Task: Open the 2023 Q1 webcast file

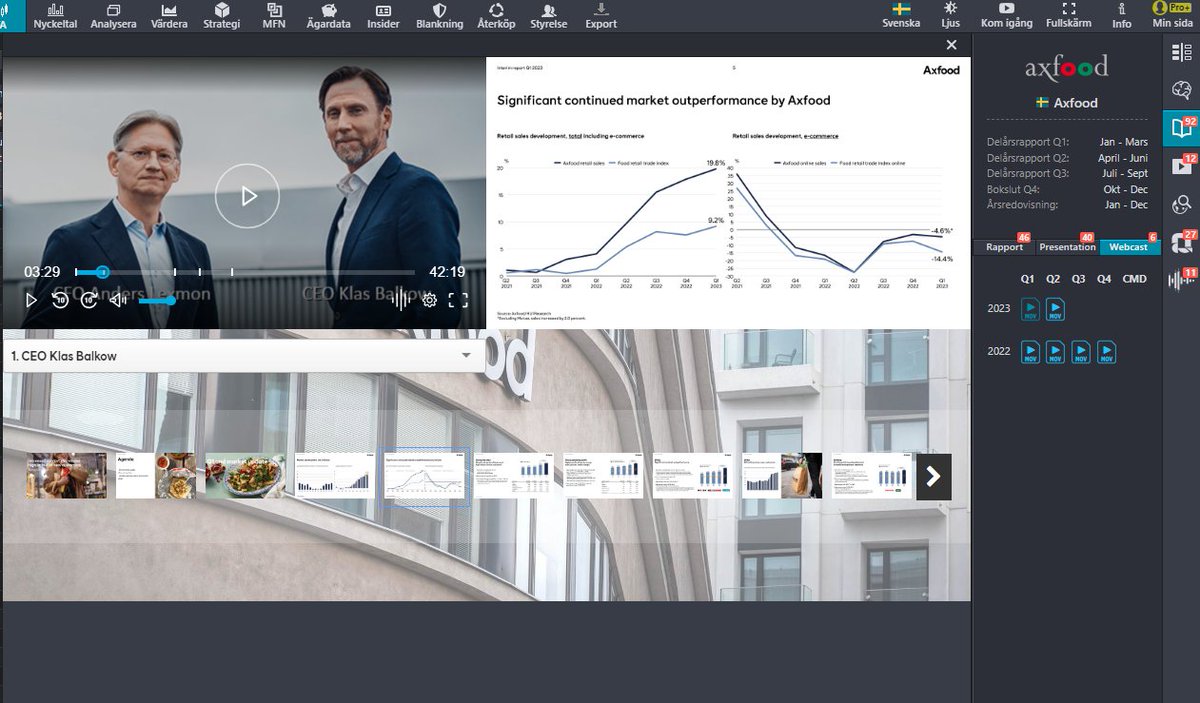Action: click(x=1031, y=311)
